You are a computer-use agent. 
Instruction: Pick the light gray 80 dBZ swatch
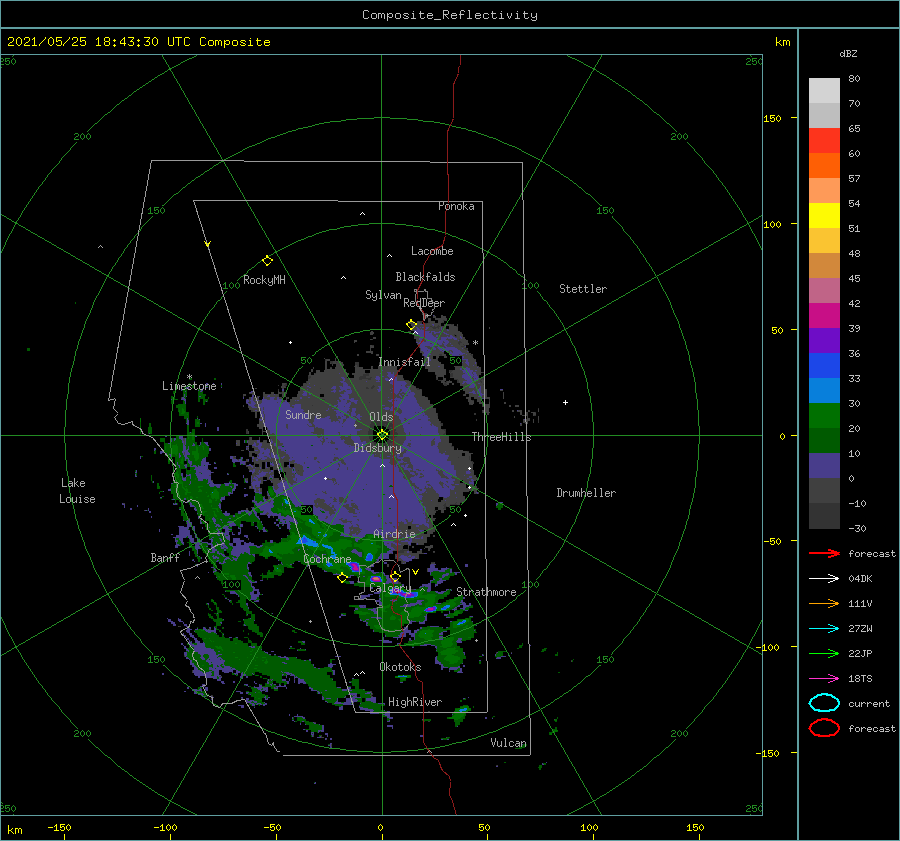824,90
